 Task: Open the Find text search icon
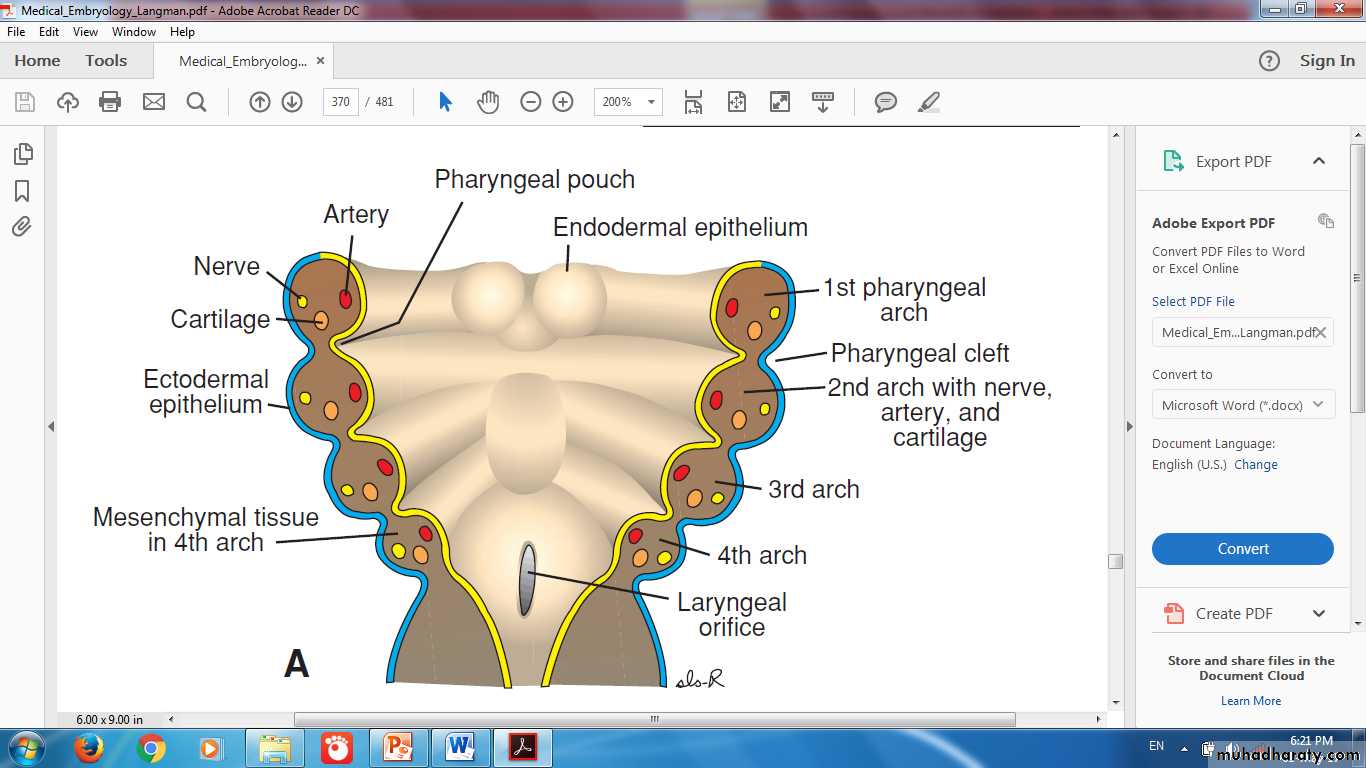[196, 102]
